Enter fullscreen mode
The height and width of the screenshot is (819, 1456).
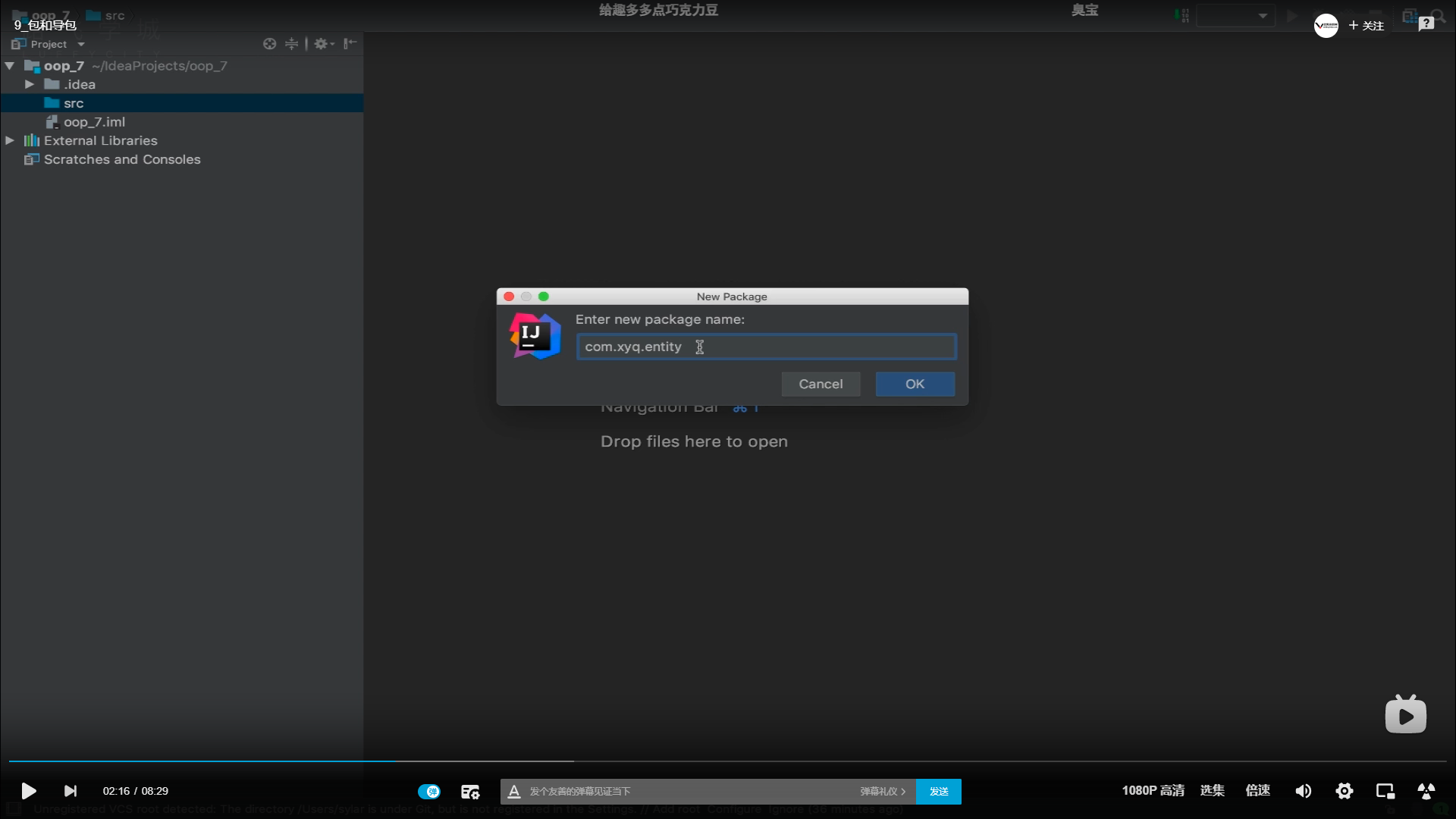coord(1426,791)
